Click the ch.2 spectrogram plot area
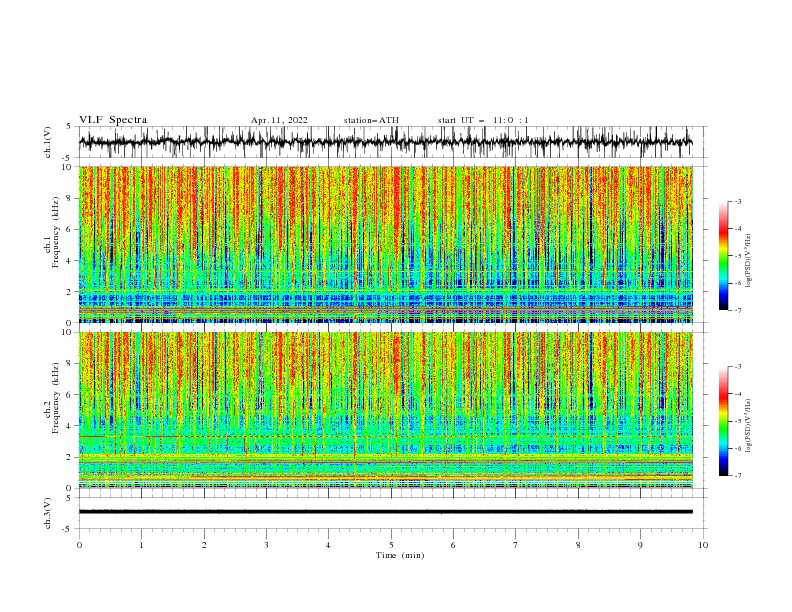This screenshot has height=612, width=792. 386,410
